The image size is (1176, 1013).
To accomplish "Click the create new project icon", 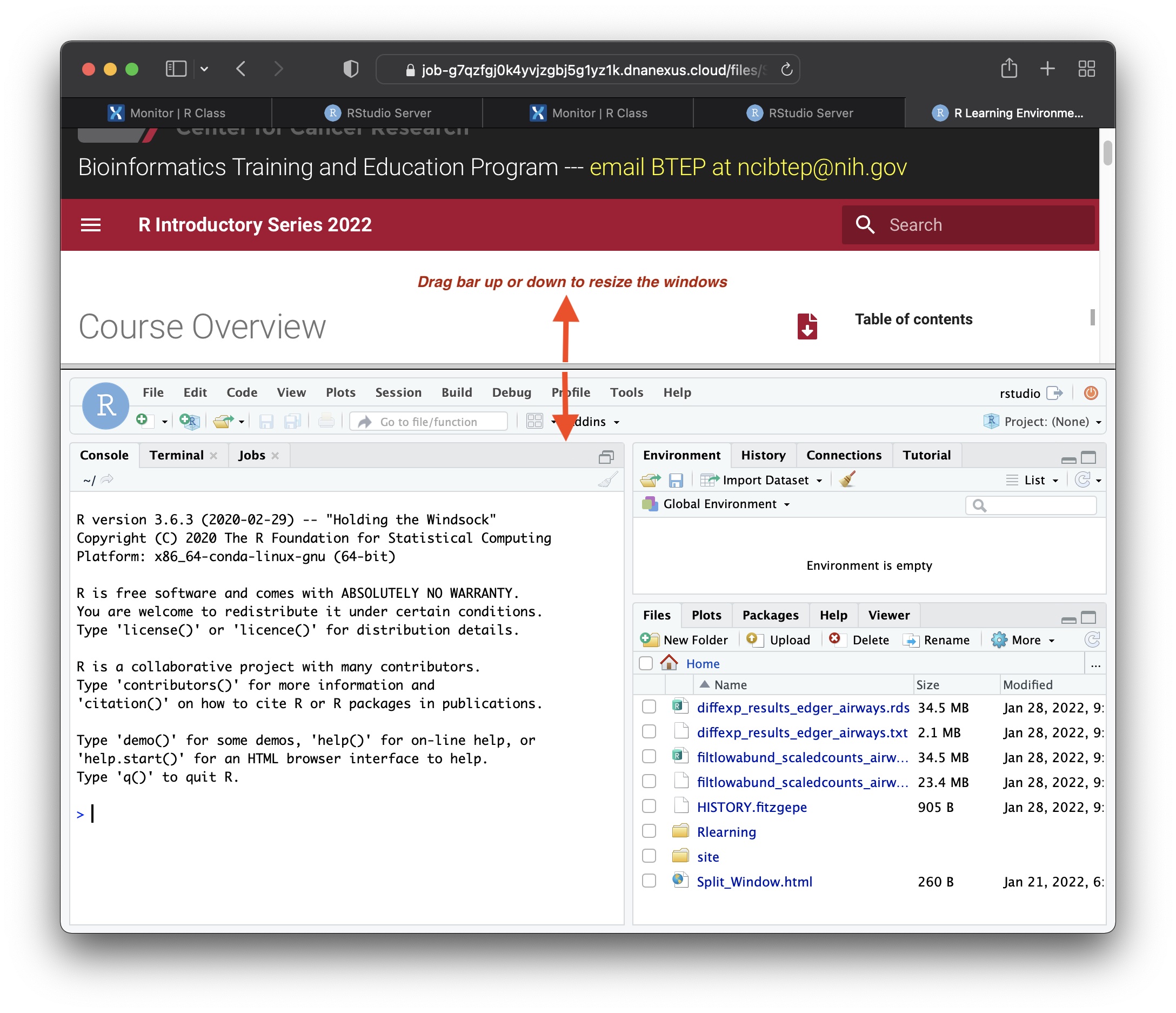I will (x=189, y=421).
